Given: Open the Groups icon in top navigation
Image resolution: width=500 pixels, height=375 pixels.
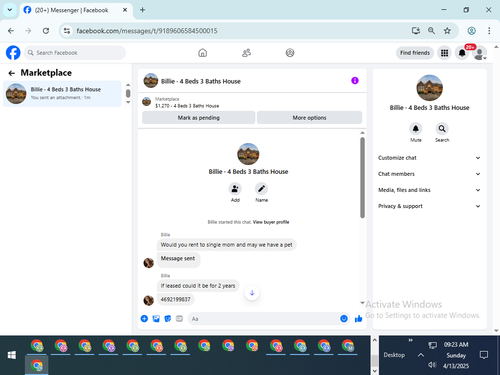Looking at the screenshot, I should coord(290,53).
